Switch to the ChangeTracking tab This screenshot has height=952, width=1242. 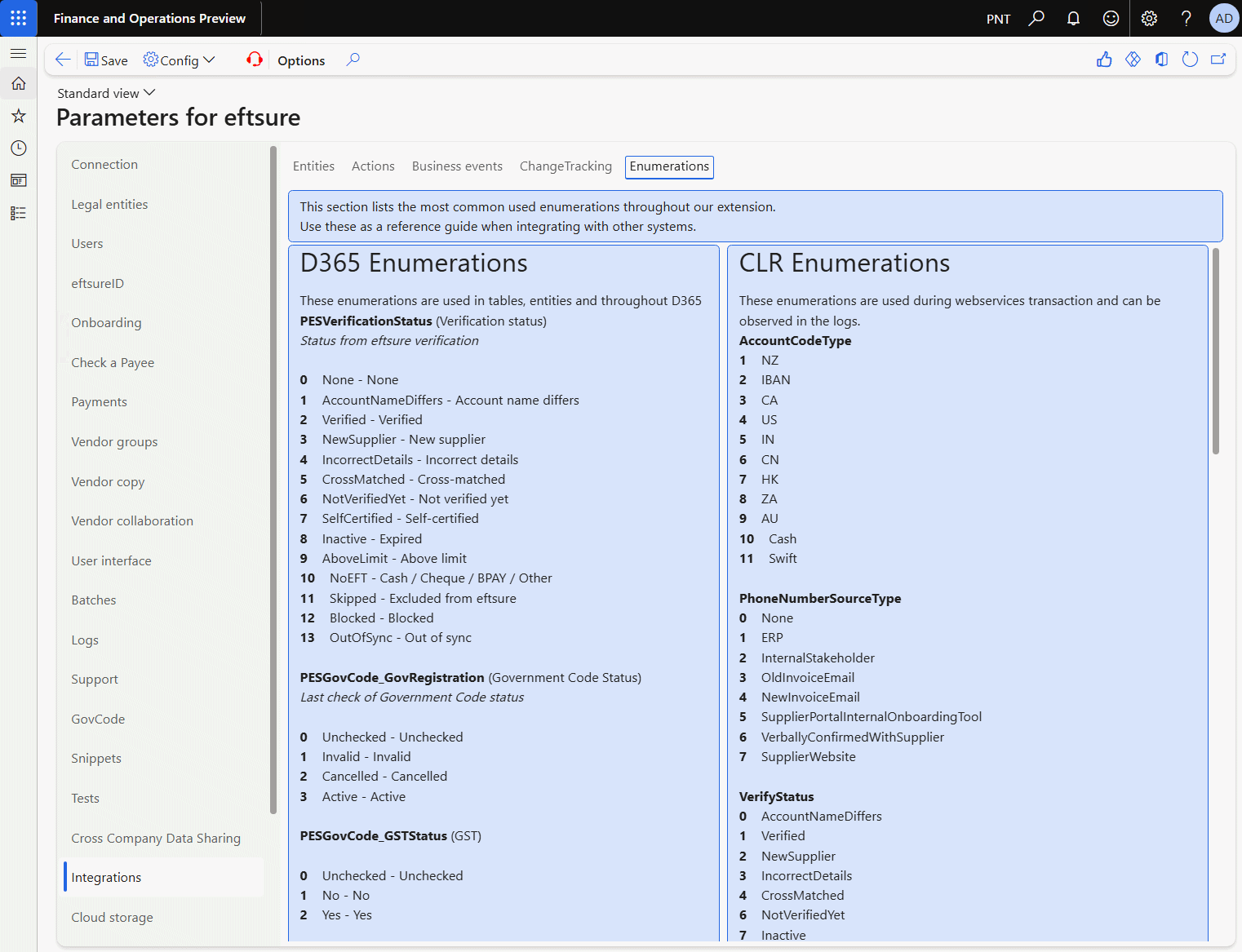pyautogui.click(x=566, y=166)
